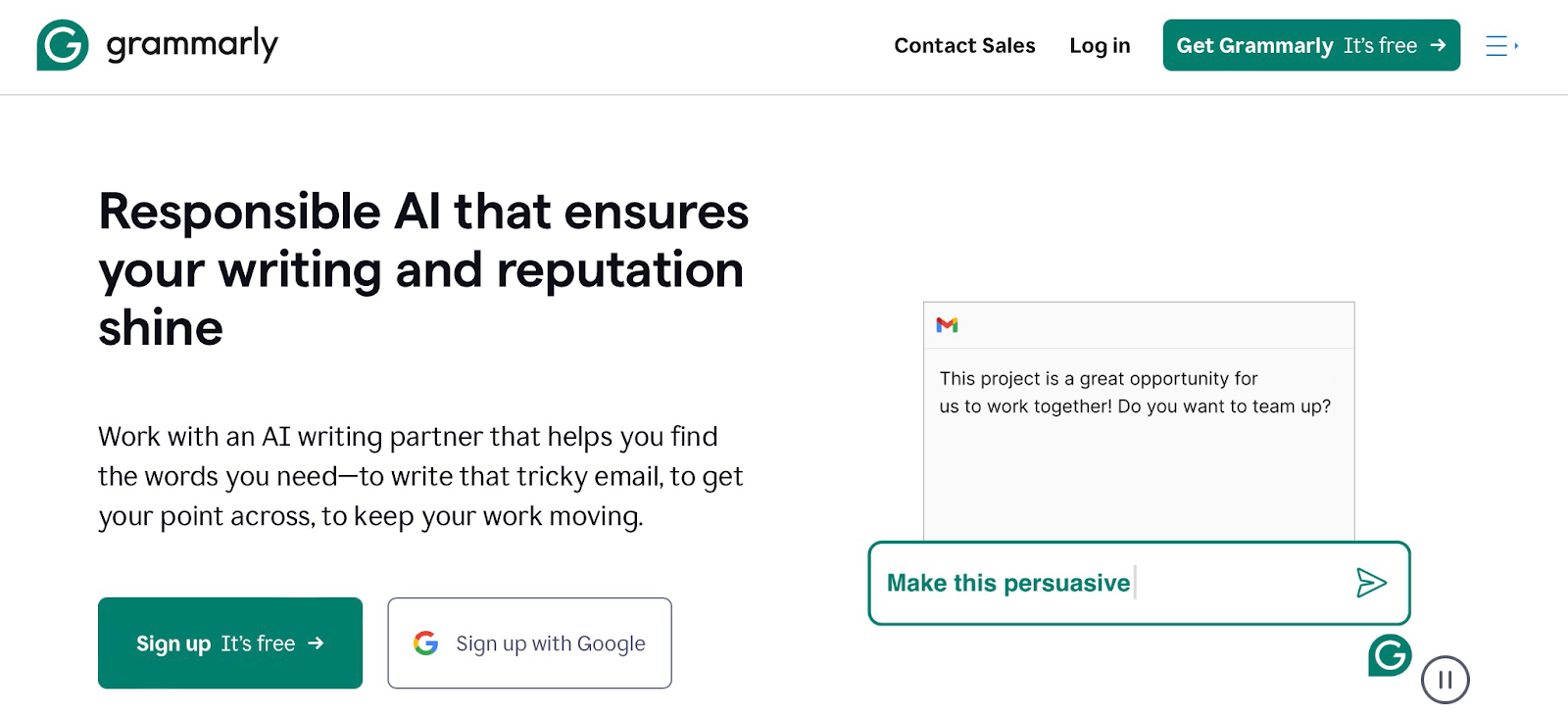Click the Gmail icon in email preview
This screenshot has width=1568, height=715.
coord(947,325)
